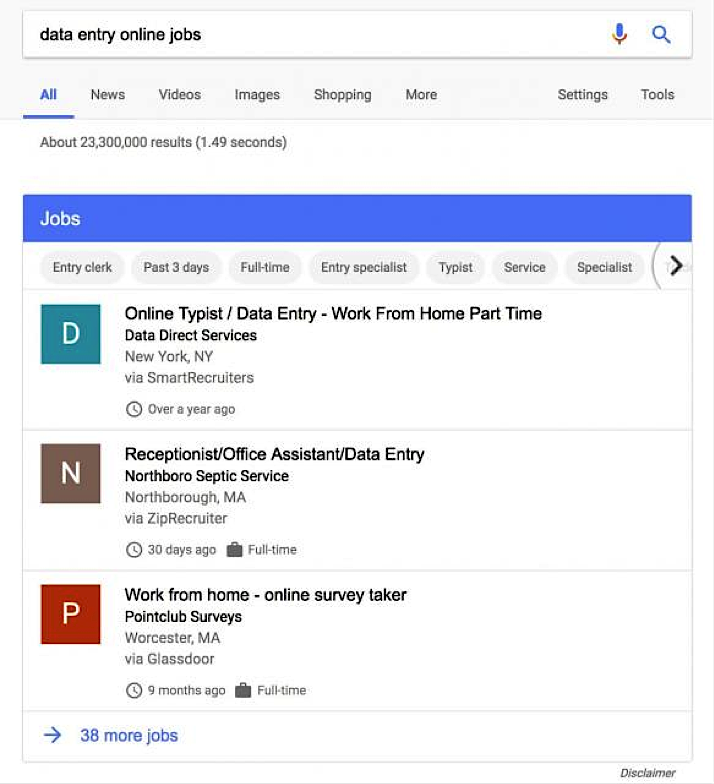Click the blue magnifying glass search icon

pyautogui.click(x=661, y=34)
